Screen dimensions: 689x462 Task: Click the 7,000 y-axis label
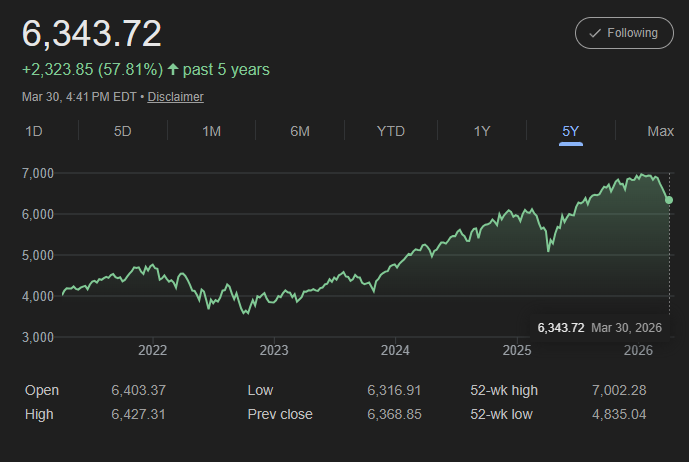coord(38,173)
